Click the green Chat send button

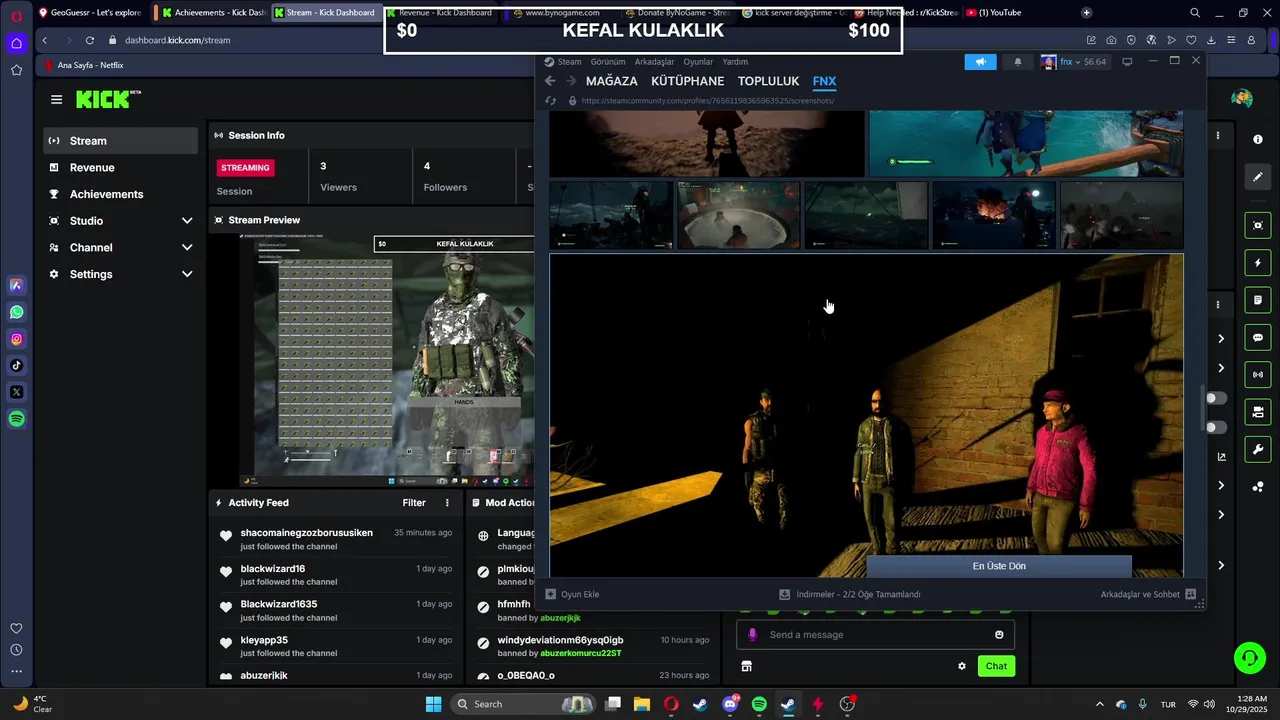point(996,666)
